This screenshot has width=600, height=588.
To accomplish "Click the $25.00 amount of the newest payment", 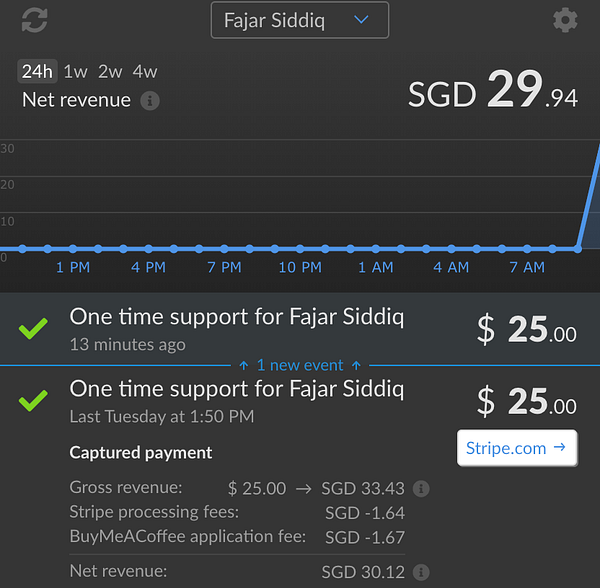I will [x=526, y=330].
